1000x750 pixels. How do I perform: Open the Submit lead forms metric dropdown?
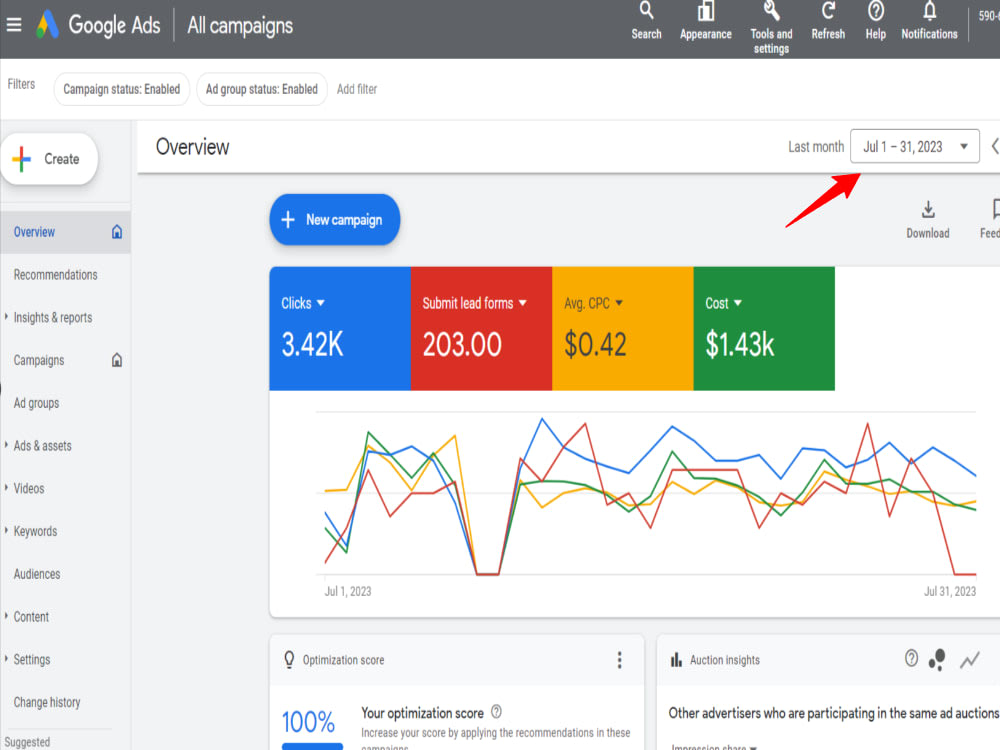click(474, 303)
